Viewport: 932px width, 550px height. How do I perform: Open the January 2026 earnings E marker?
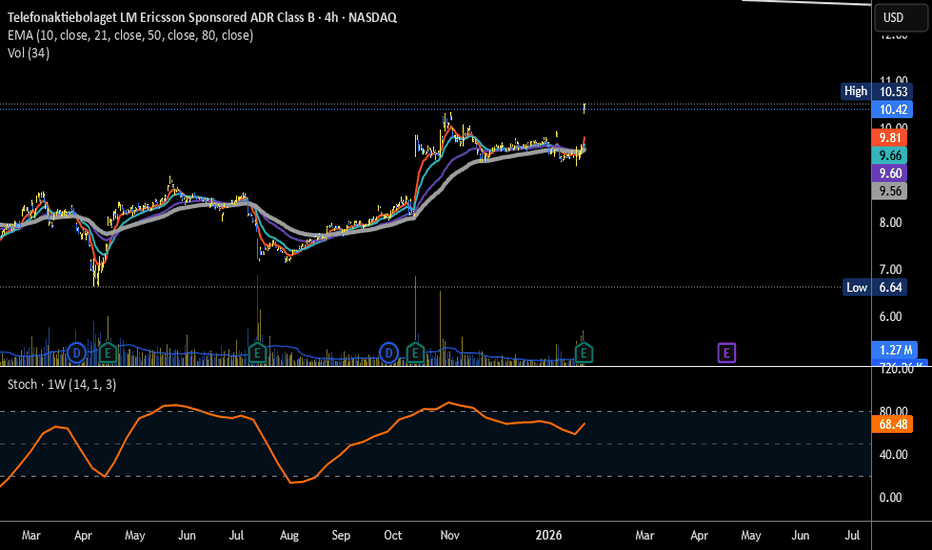click(584, 353)
